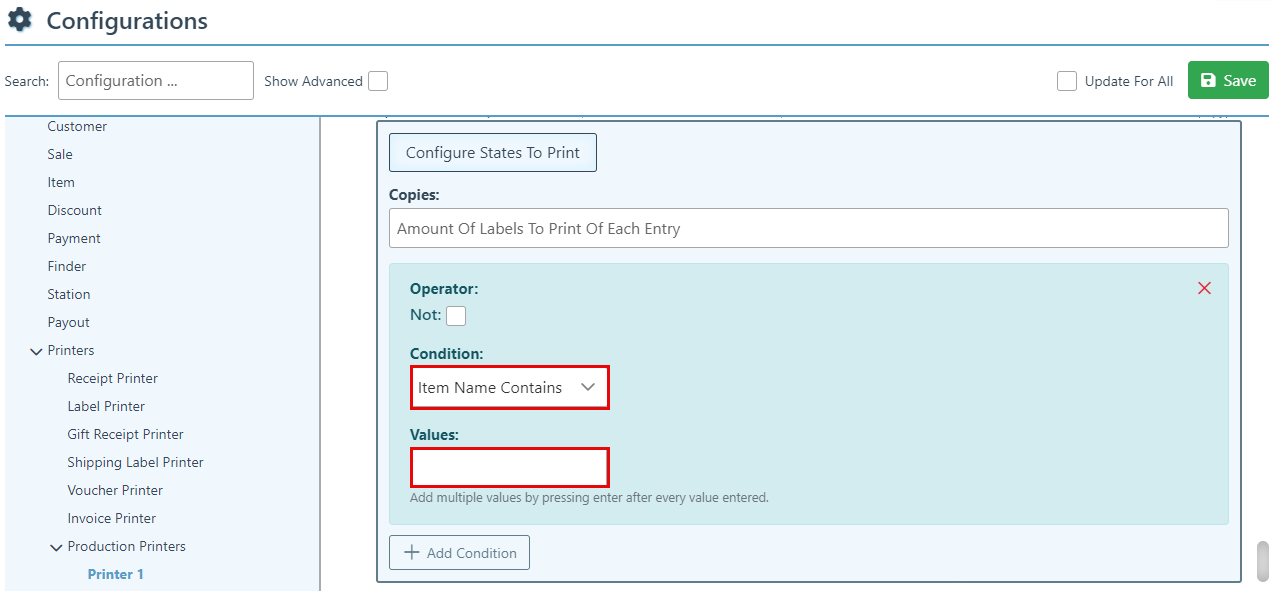
Task: Enable the Show Advanced checkbox
Action: [x=378, y=81]
